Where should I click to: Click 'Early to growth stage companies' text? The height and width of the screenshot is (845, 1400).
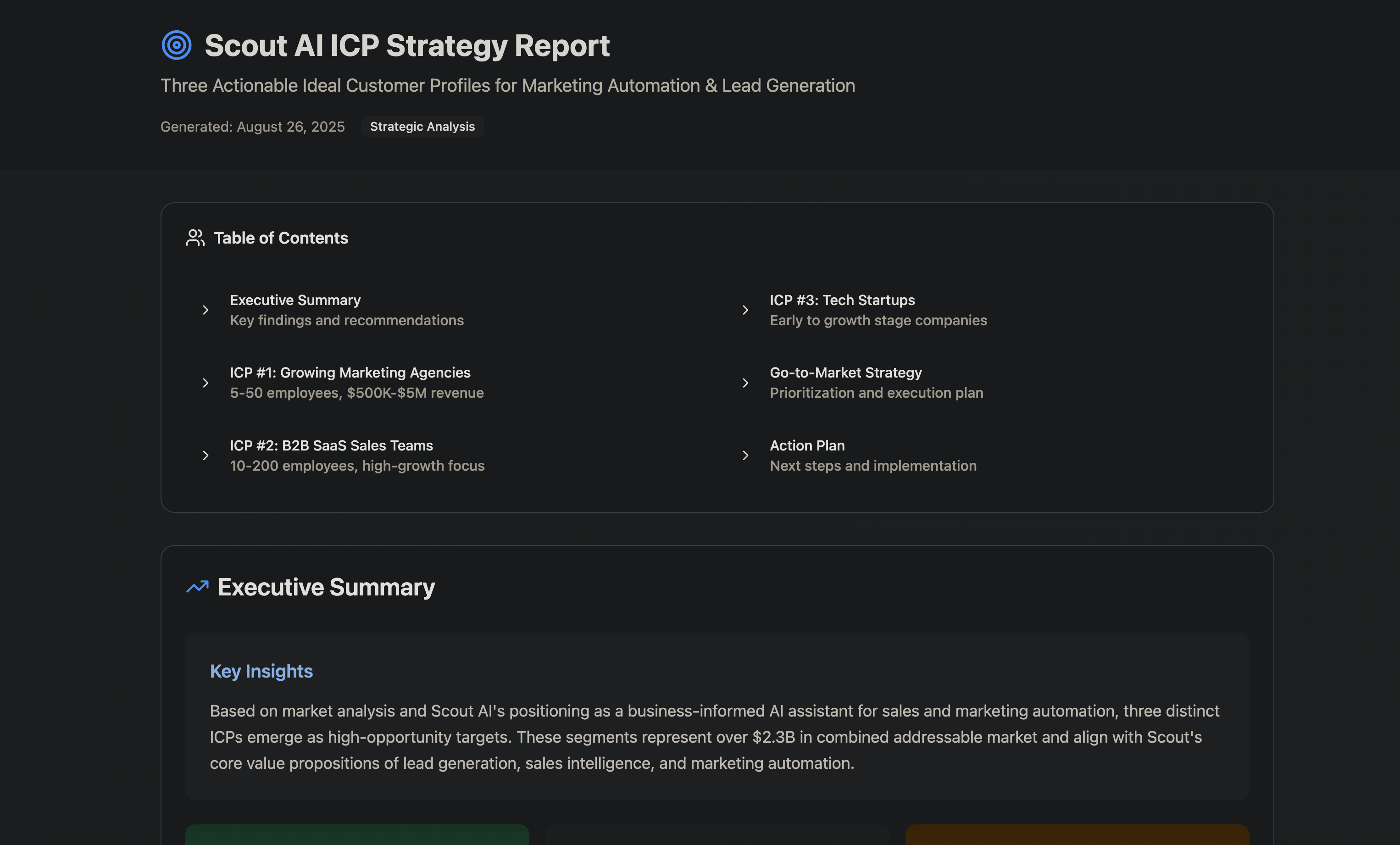878,321
